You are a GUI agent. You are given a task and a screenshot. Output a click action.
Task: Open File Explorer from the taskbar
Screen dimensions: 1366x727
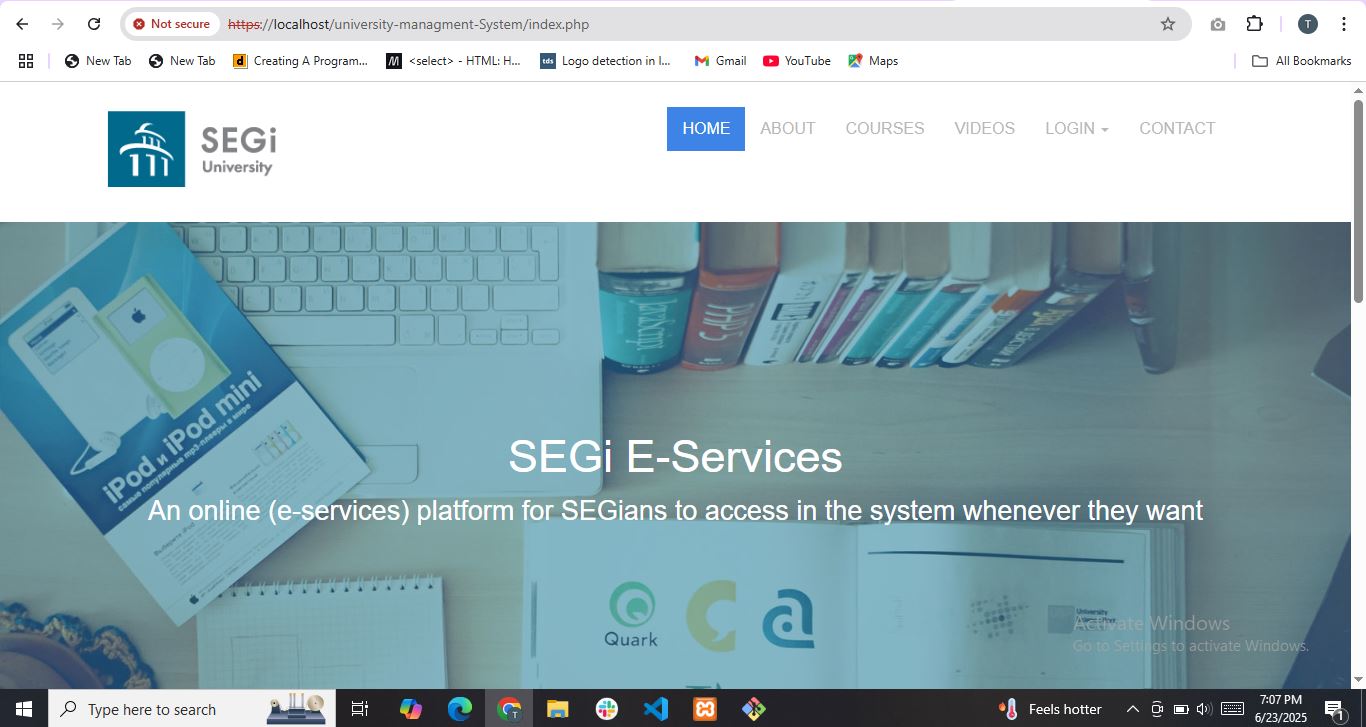tap(558, 709)
